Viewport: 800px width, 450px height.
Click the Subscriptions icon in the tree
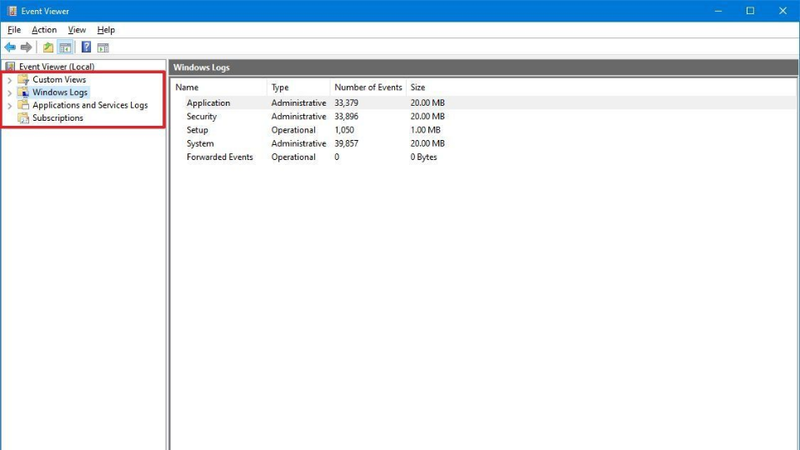[23, 118]
